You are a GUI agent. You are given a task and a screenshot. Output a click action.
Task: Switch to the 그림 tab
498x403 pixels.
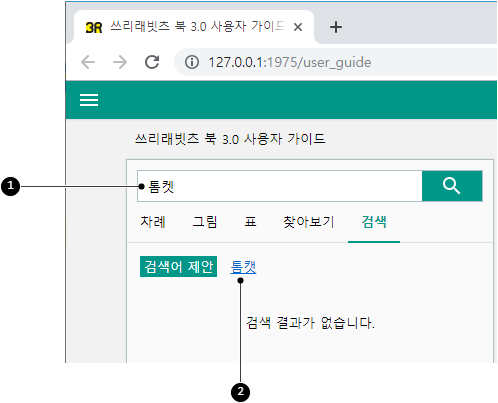[205, 222]
